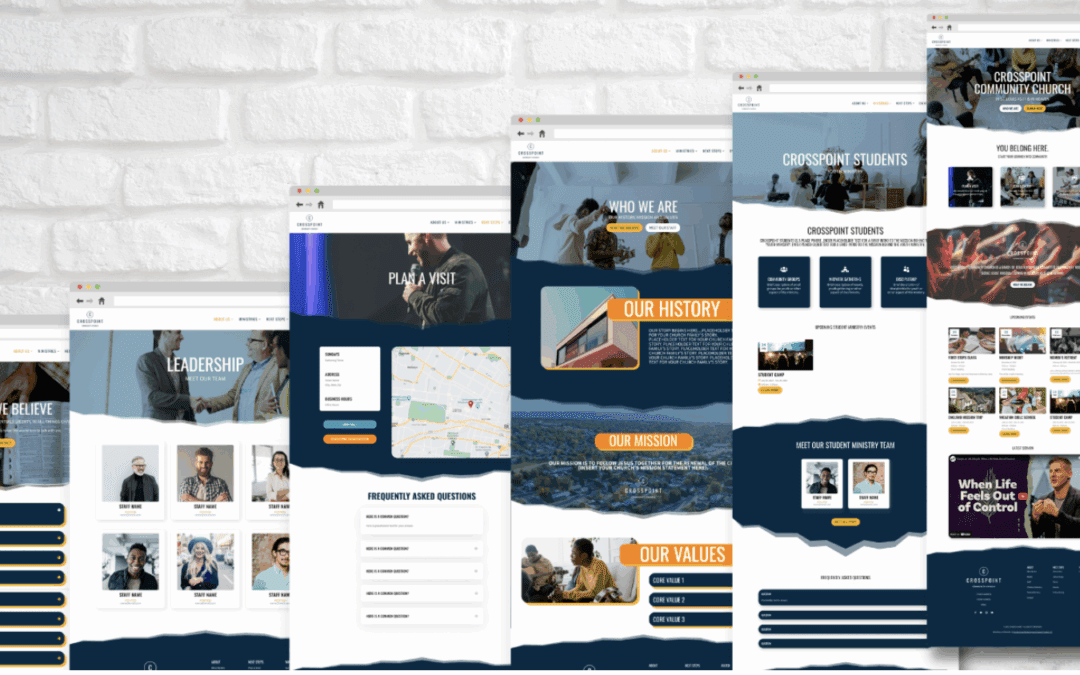Click back arrow in Leadership window
Screen dimensions: 1080x675
80,301
